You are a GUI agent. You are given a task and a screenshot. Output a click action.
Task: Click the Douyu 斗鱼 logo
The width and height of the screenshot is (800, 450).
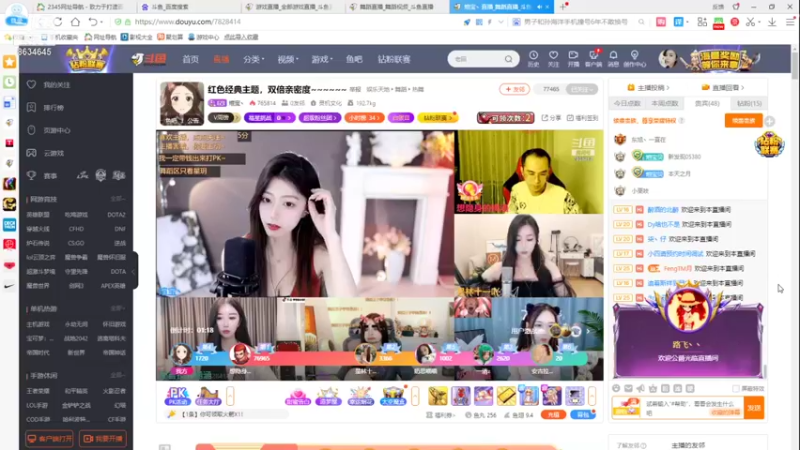click(x=149, y=59)
